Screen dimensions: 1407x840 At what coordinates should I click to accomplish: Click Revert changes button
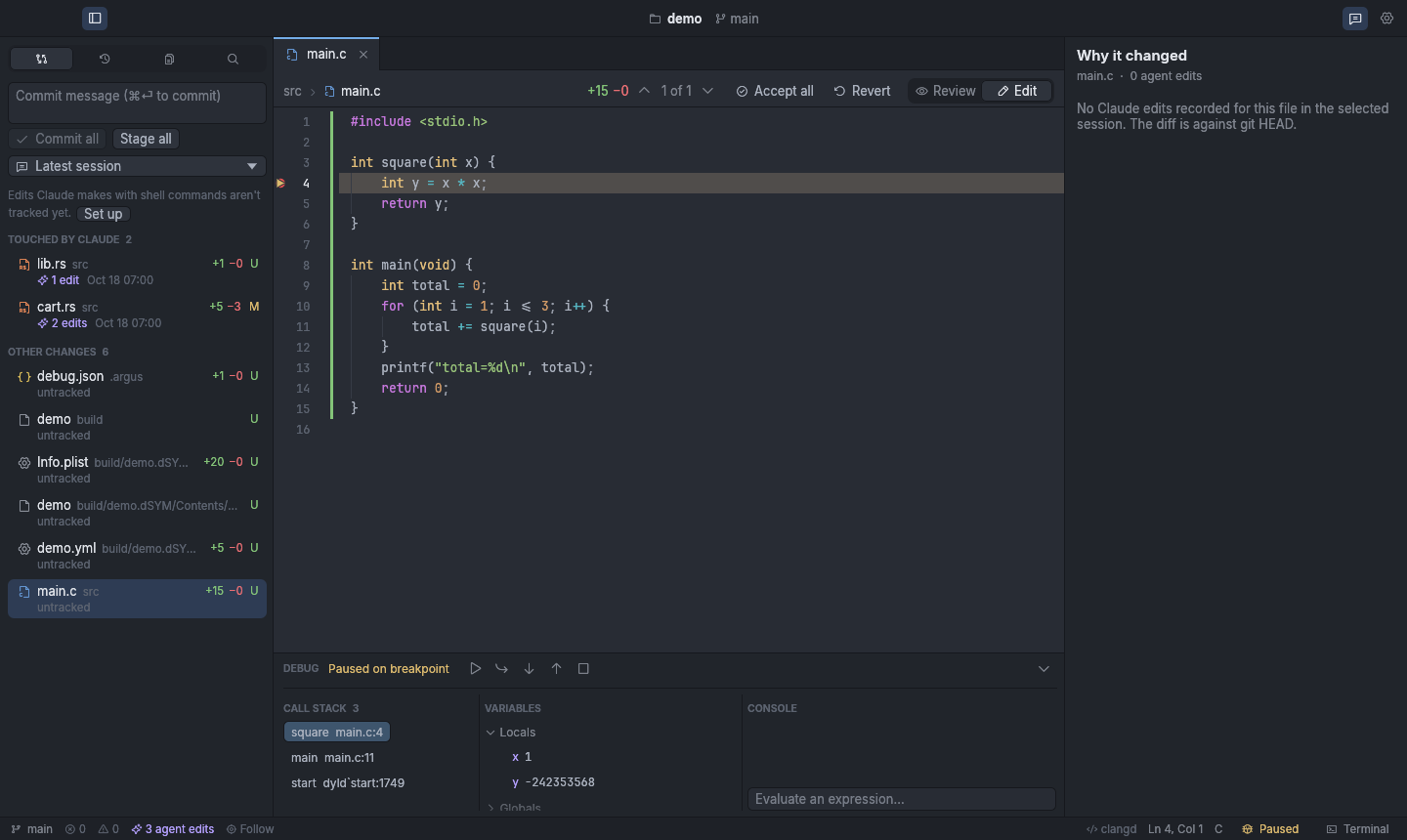click(862, 91)
